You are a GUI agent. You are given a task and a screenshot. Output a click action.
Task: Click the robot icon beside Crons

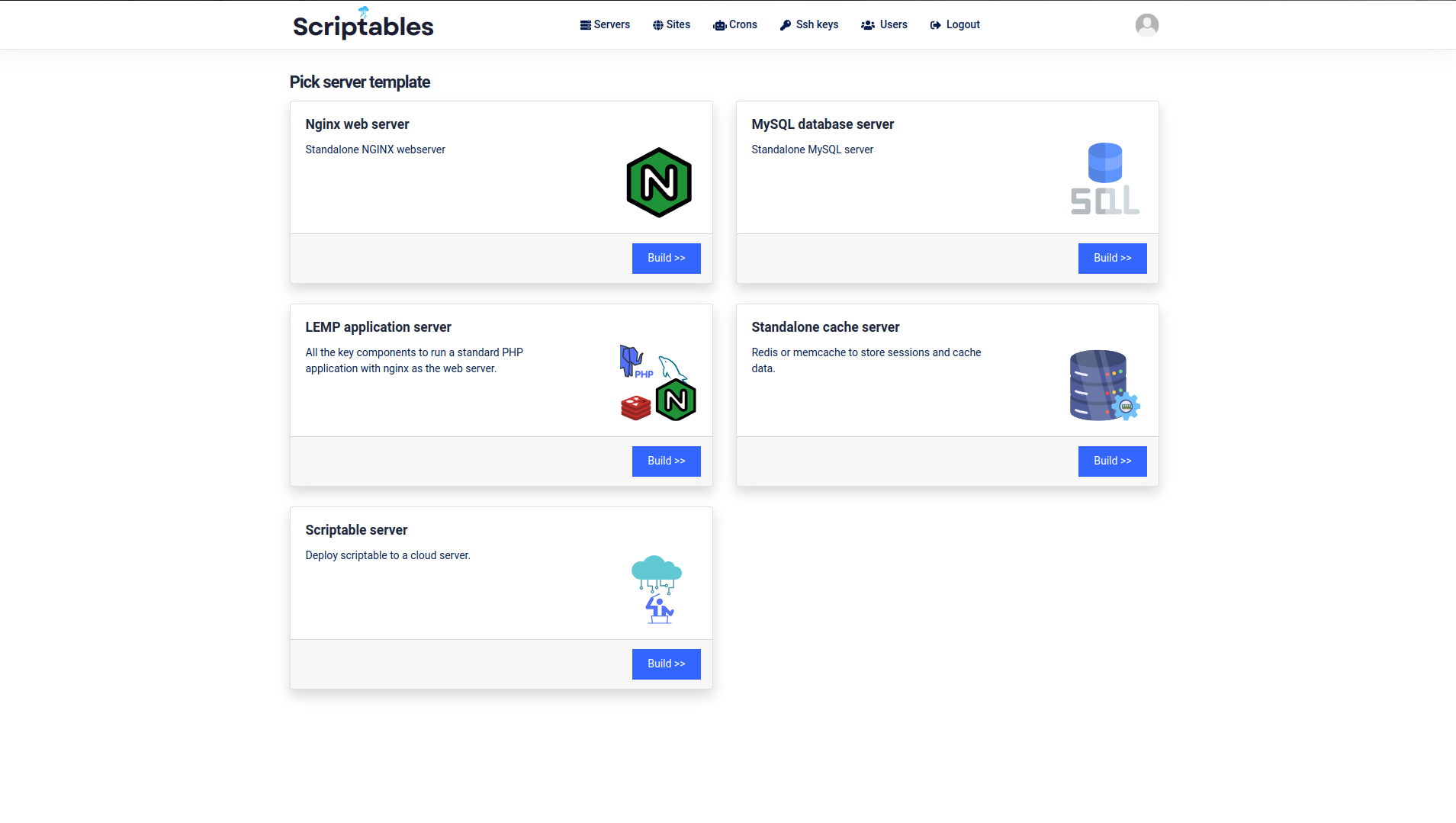click(x=718, y=25)
